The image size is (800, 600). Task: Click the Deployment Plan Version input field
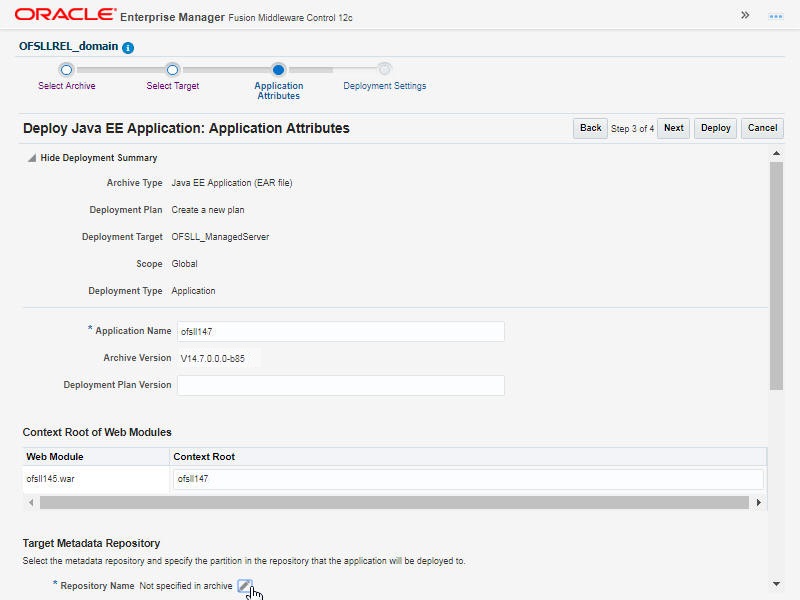point(341,385)
